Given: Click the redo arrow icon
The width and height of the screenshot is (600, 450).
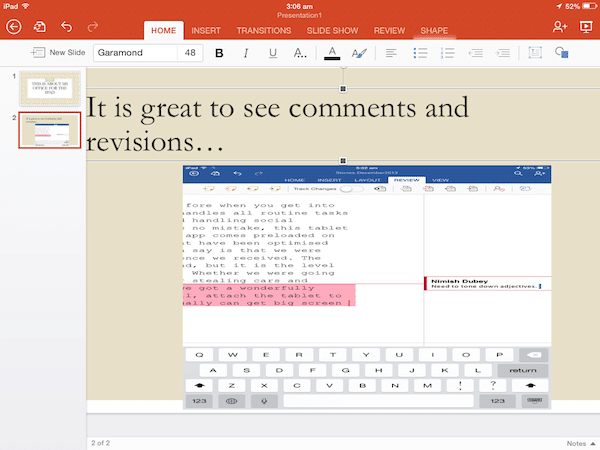Looking at the screenshot, I should point(93,27).
